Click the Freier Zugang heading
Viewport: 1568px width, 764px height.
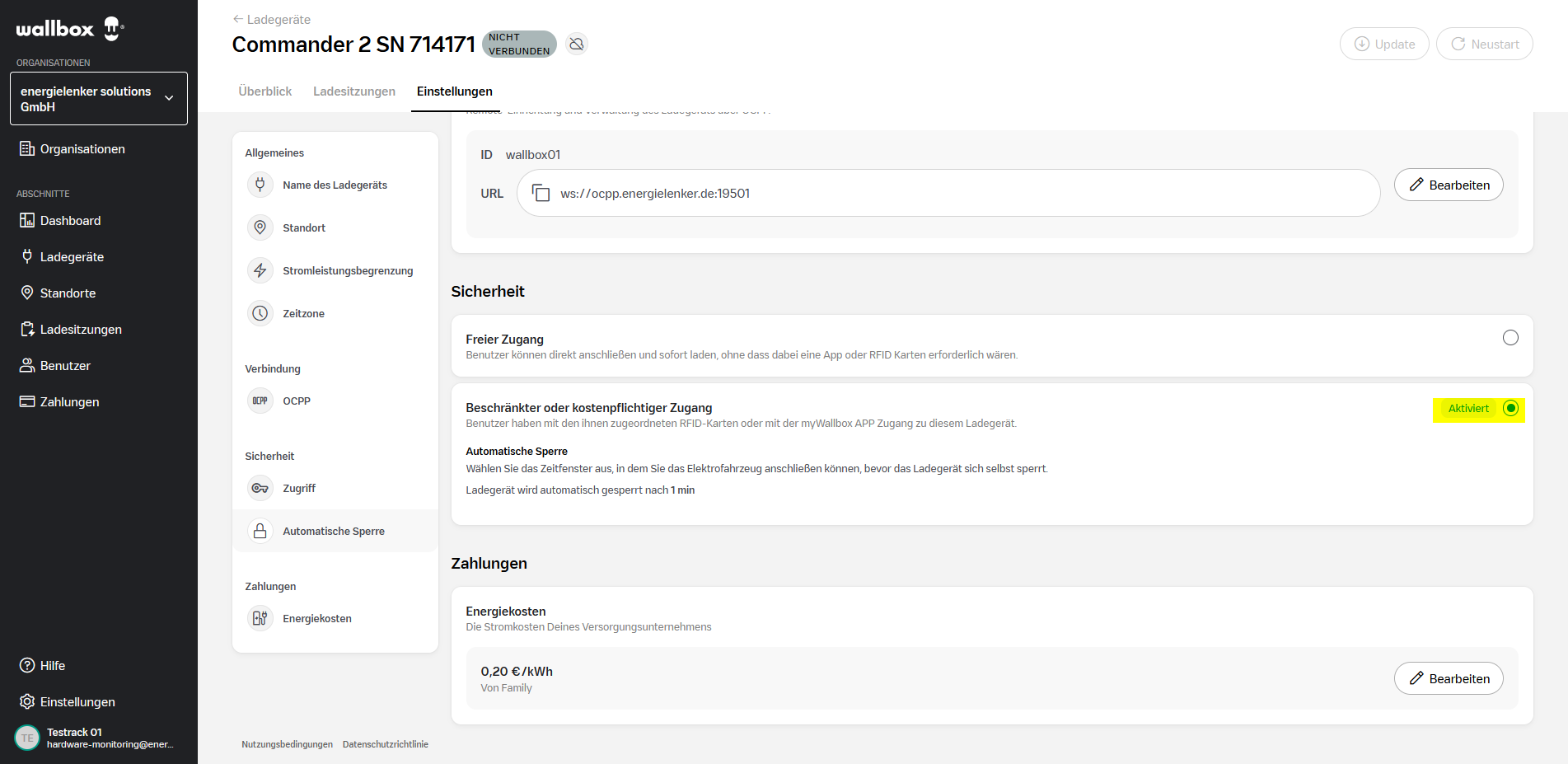click(504, 340)
